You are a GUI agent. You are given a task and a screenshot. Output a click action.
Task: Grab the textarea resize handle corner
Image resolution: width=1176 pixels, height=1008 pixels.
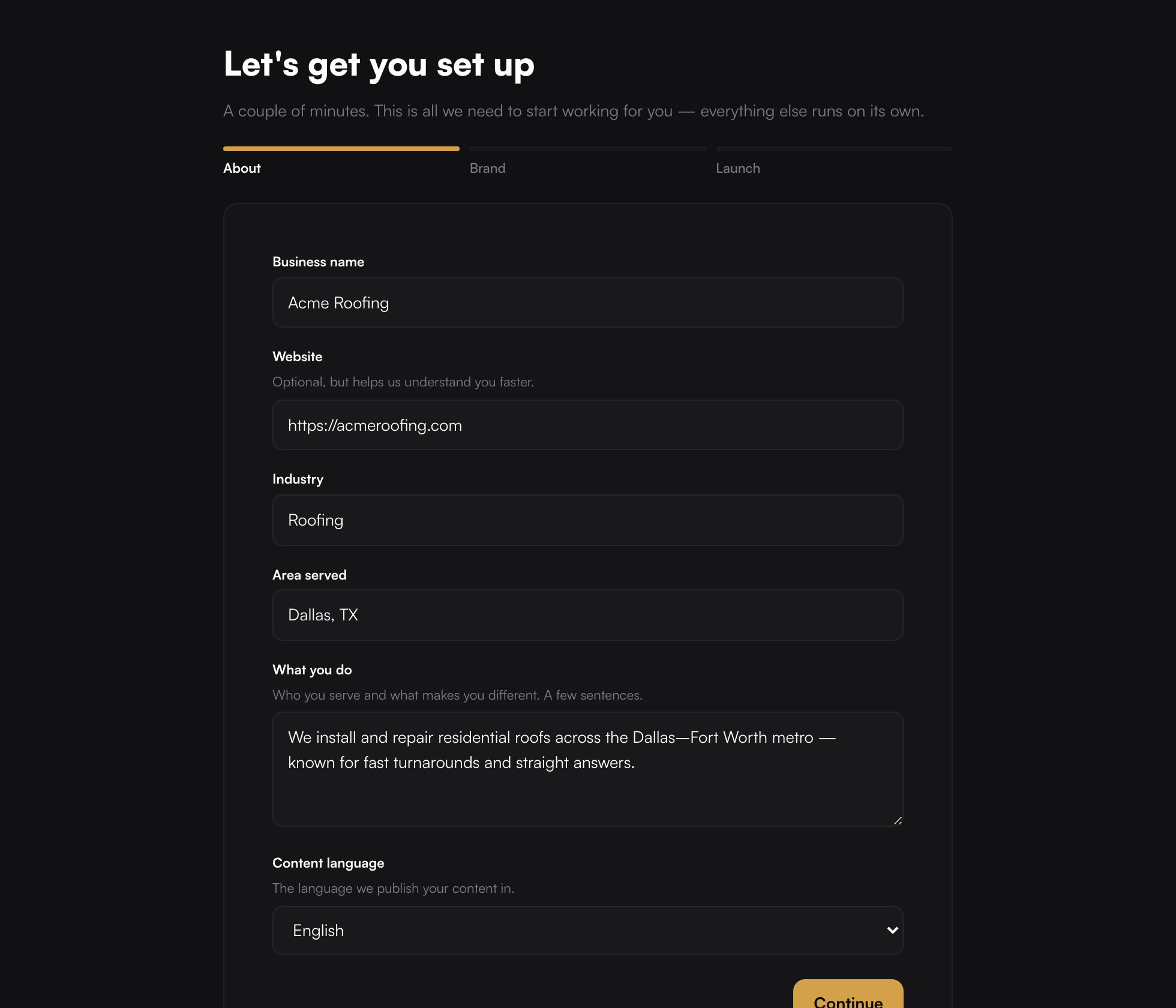click(898, 820)
